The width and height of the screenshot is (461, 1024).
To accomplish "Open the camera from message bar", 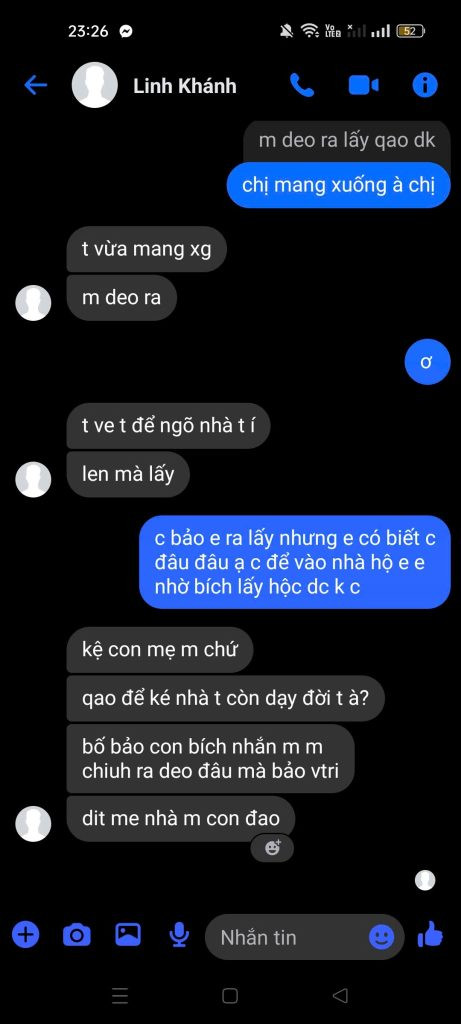I will (x=76, y=935).
